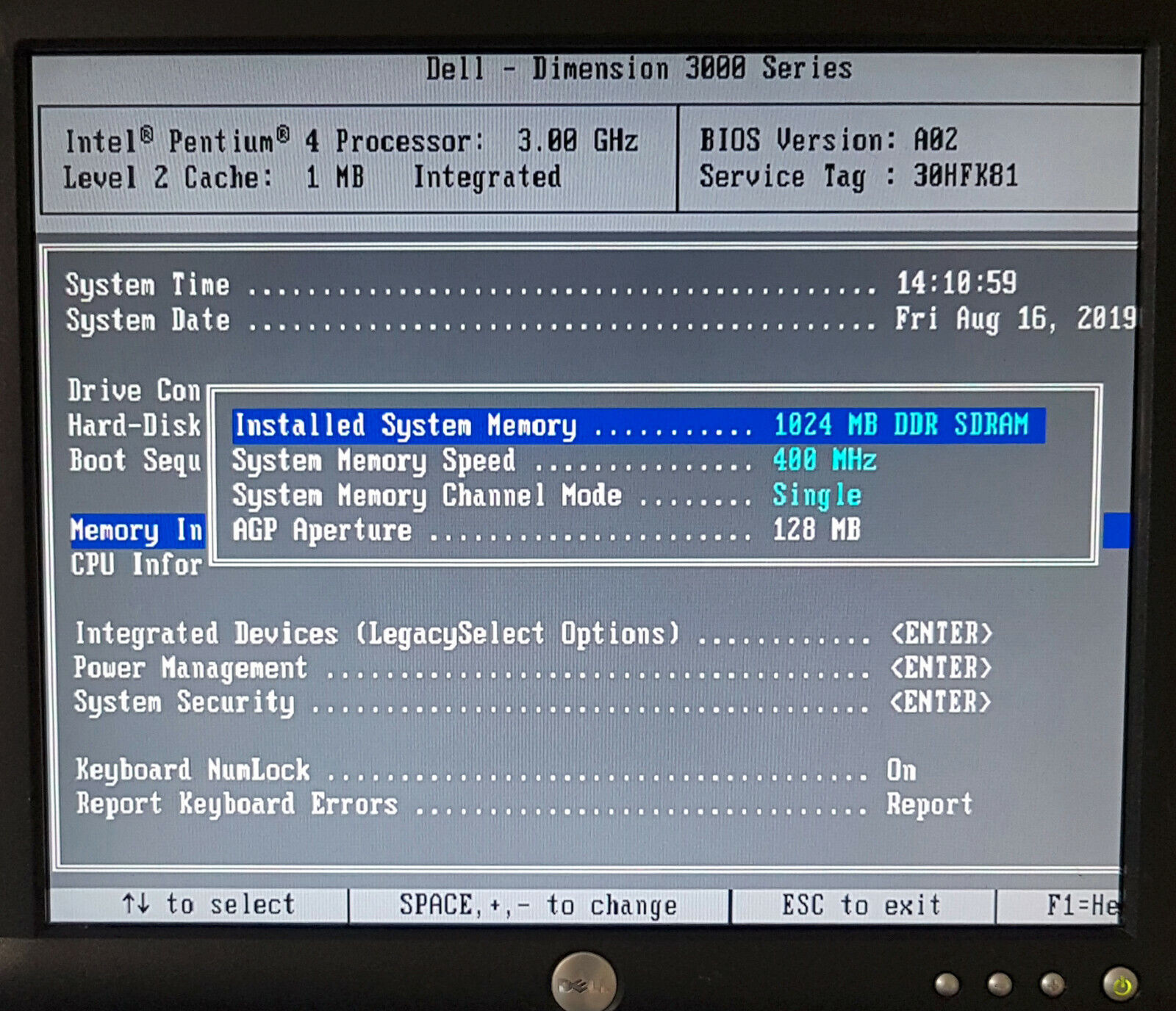Click ENTER next to Power Management
Image resolution: width=1176 pixels, height=1011 pixels.
point(941,668)
